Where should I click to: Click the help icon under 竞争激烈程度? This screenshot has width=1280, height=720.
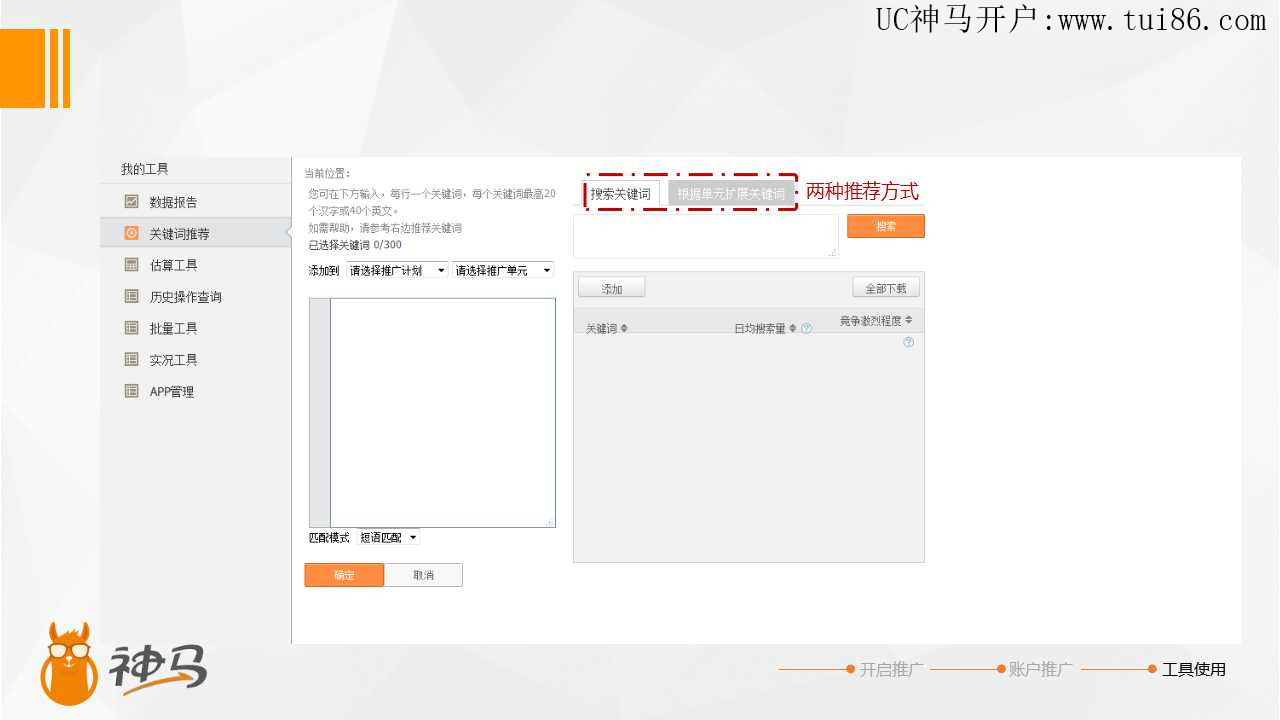(x=908, y=342)
